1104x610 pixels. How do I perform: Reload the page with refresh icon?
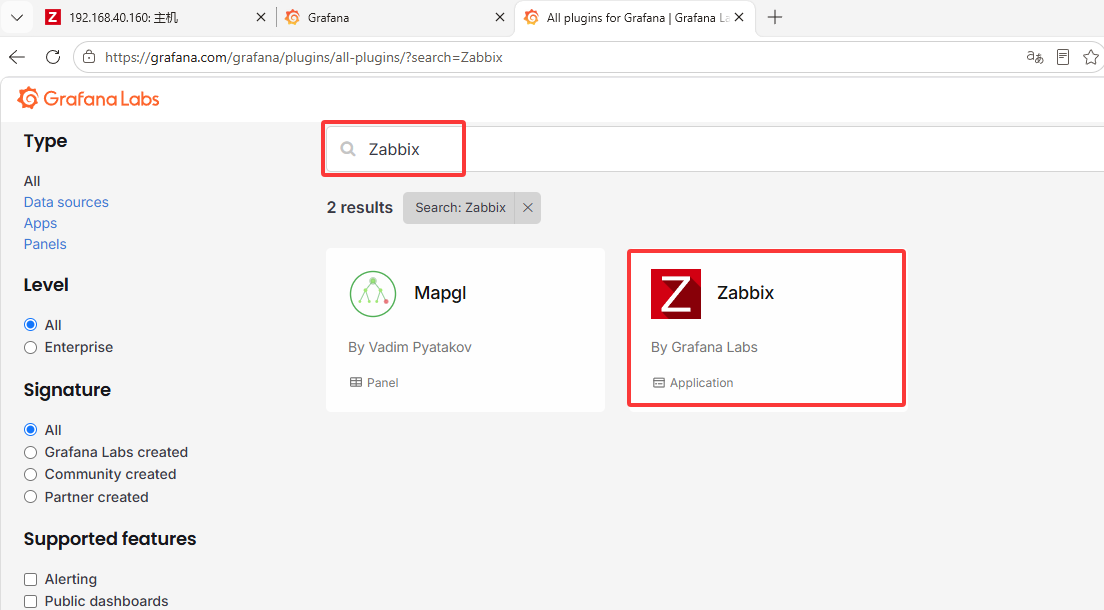click(53, 57)
